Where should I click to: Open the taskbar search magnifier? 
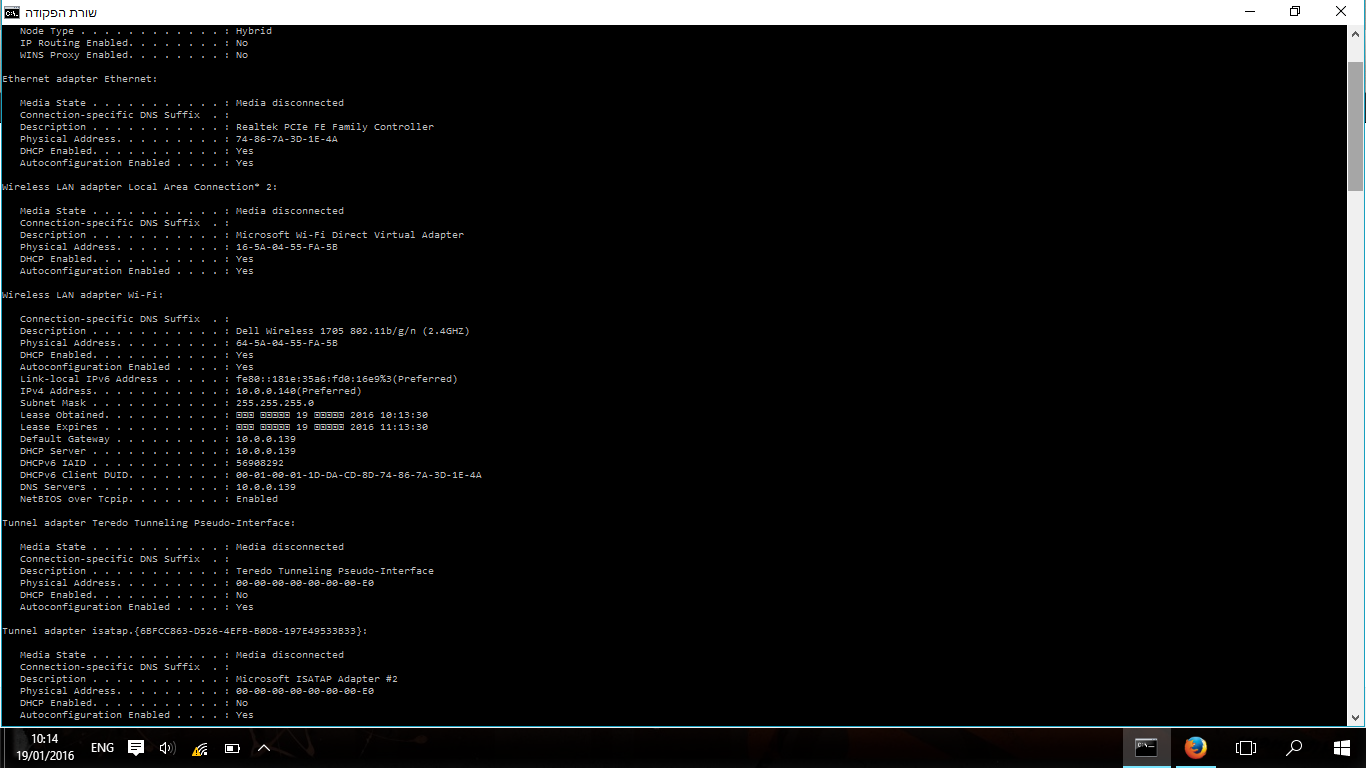1294,747
